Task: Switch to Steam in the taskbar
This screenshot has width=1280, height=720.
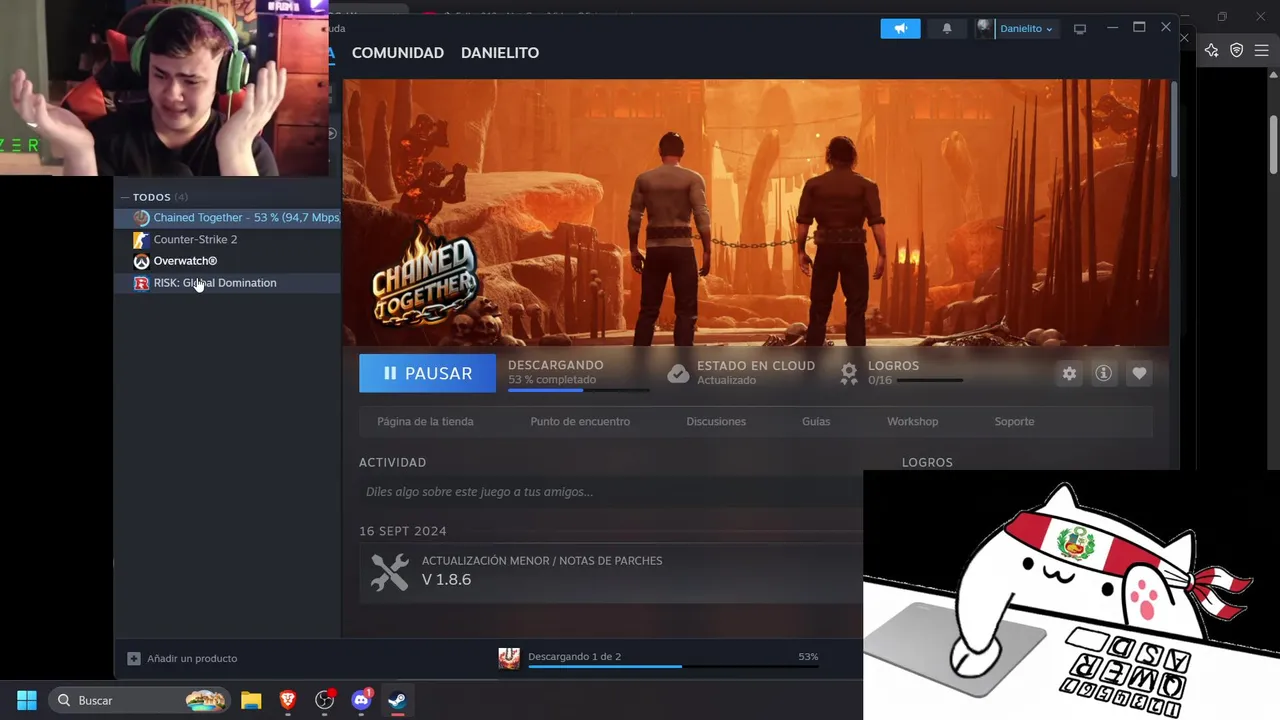Action: (x=397, y=700)
